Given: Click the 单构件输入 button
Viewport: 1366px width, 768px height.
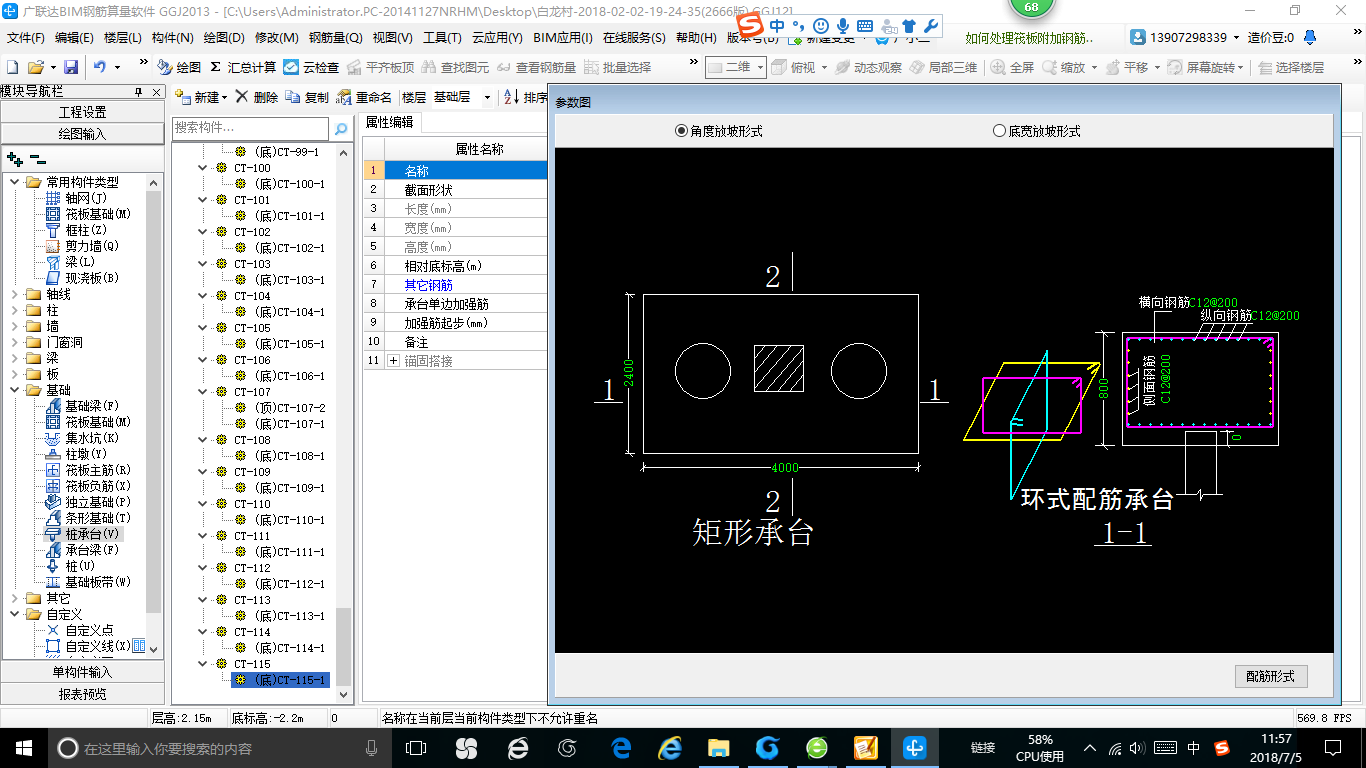Looking at the screenshot, I should 82,672.
